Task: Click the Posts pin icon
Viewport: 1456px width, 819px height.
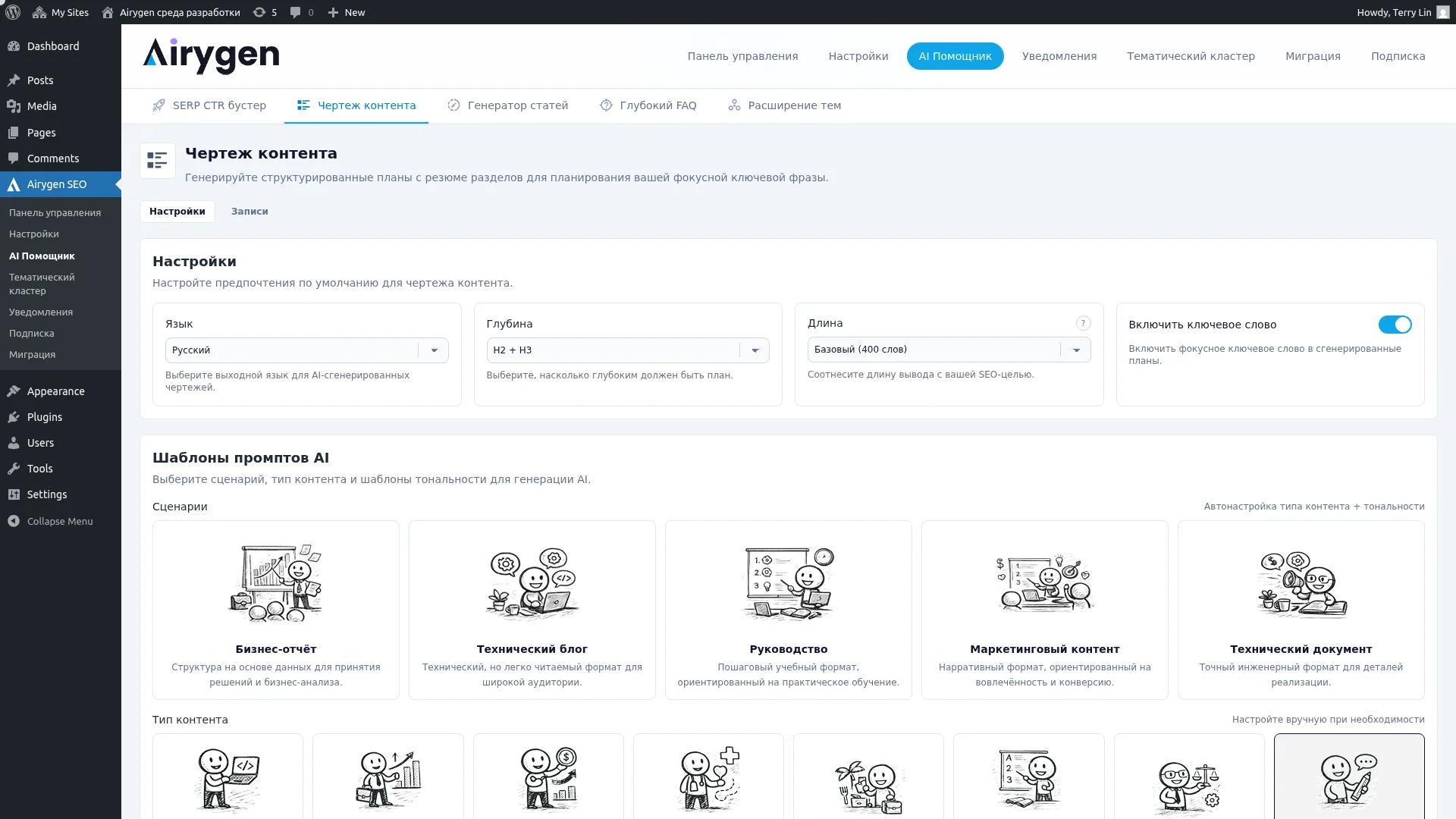Action: click(x=14, y=80)
